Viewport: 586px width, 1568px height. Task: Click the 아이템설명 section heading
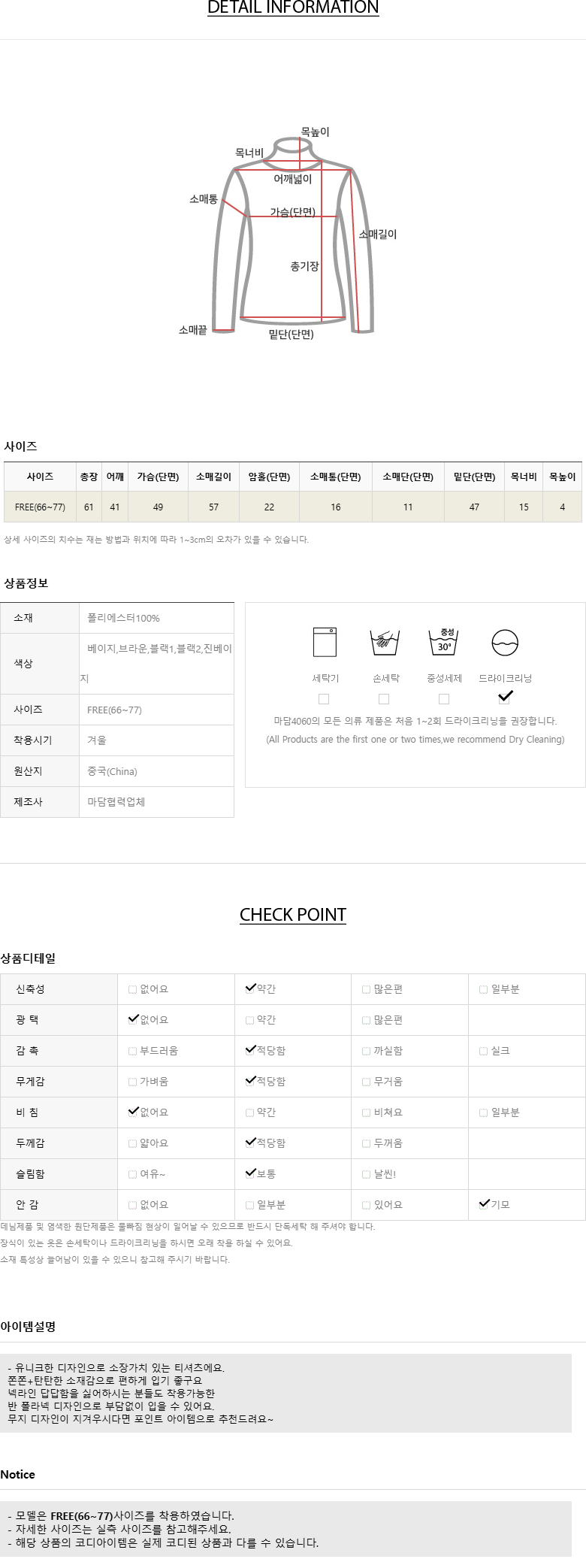28,1327
